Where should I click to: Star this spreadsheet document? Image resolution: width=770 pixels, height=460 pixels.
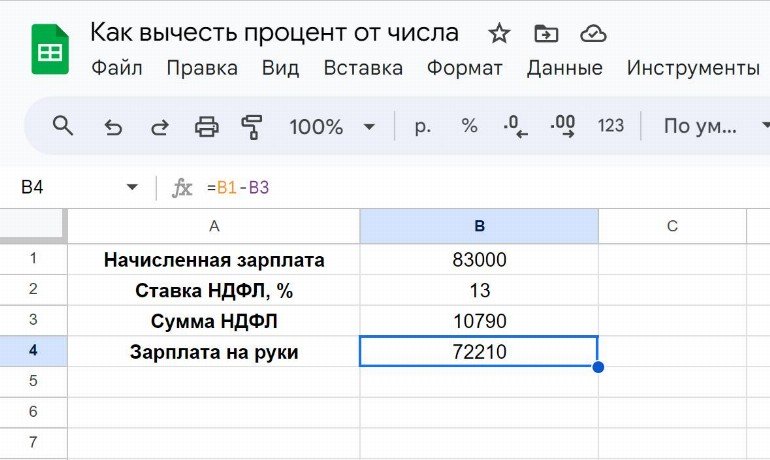pos(499,34)
